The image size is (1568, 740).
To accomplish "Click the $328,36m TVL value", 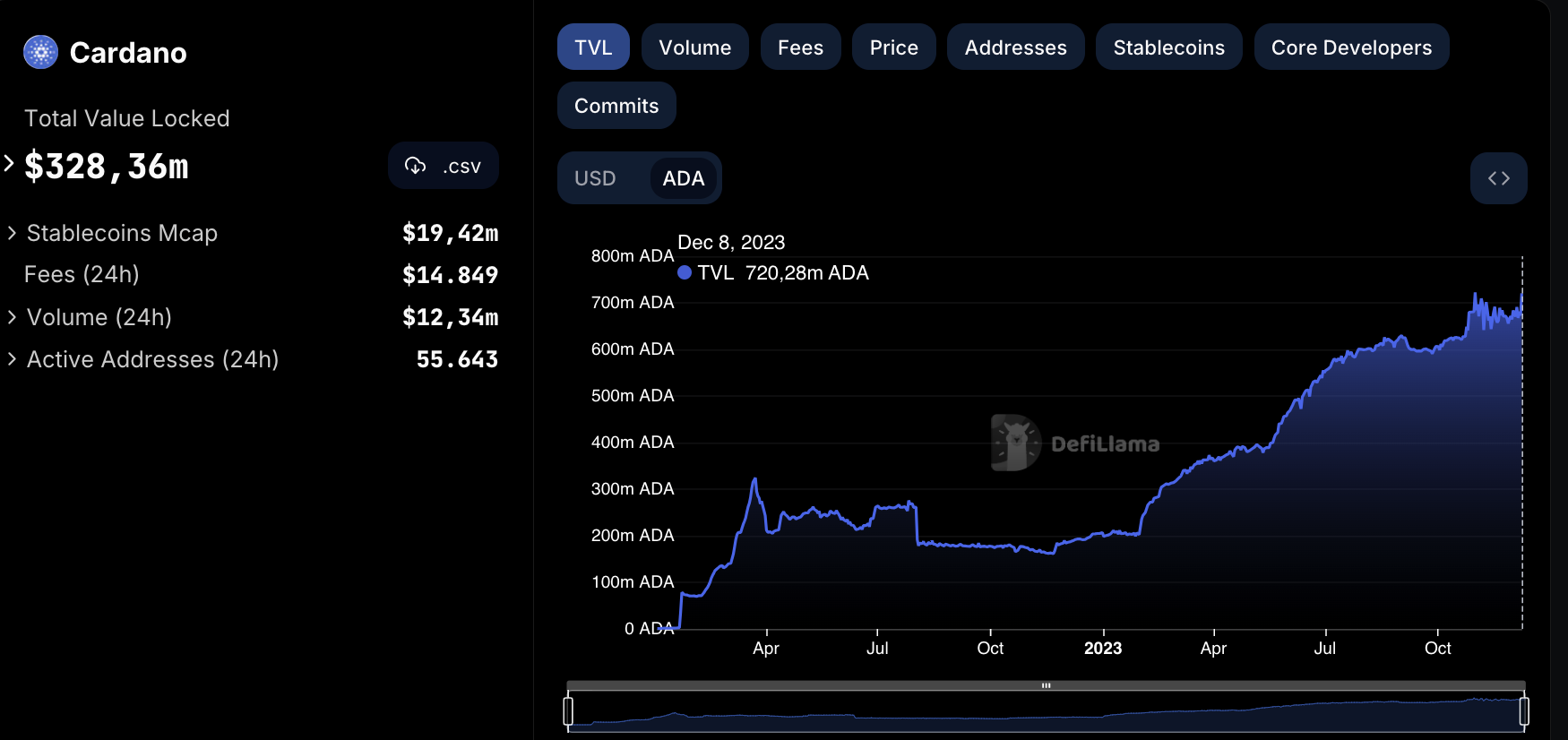I will 106,167.
